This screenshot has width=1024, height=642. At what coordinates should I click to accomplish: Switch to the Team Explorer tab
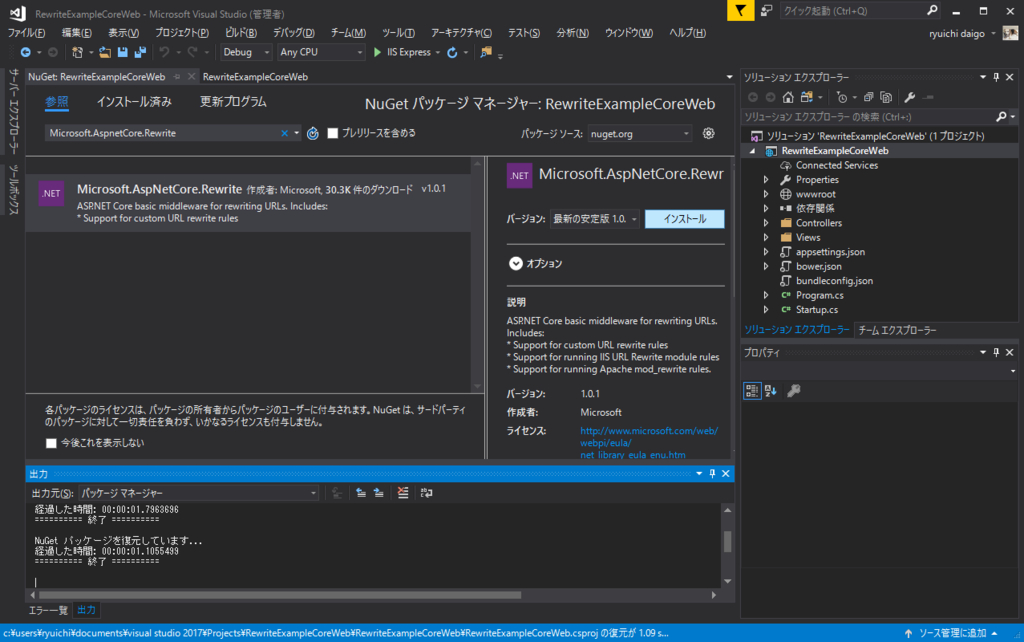[x=897, y=330]
